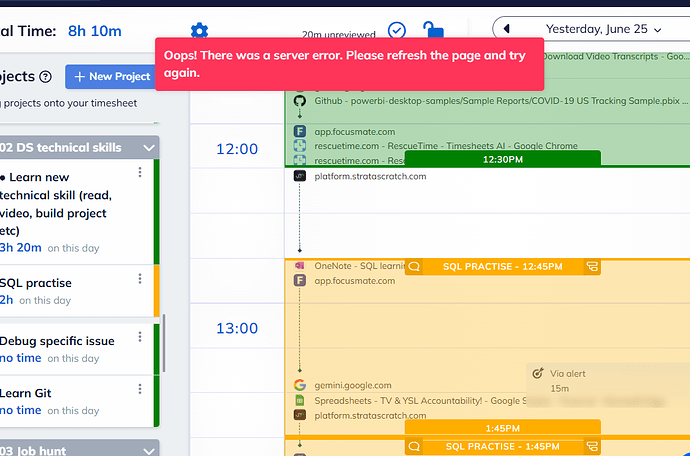Click the Via alert target icon
Viewport: 690px width, 456px height.
tap(537, 373)
